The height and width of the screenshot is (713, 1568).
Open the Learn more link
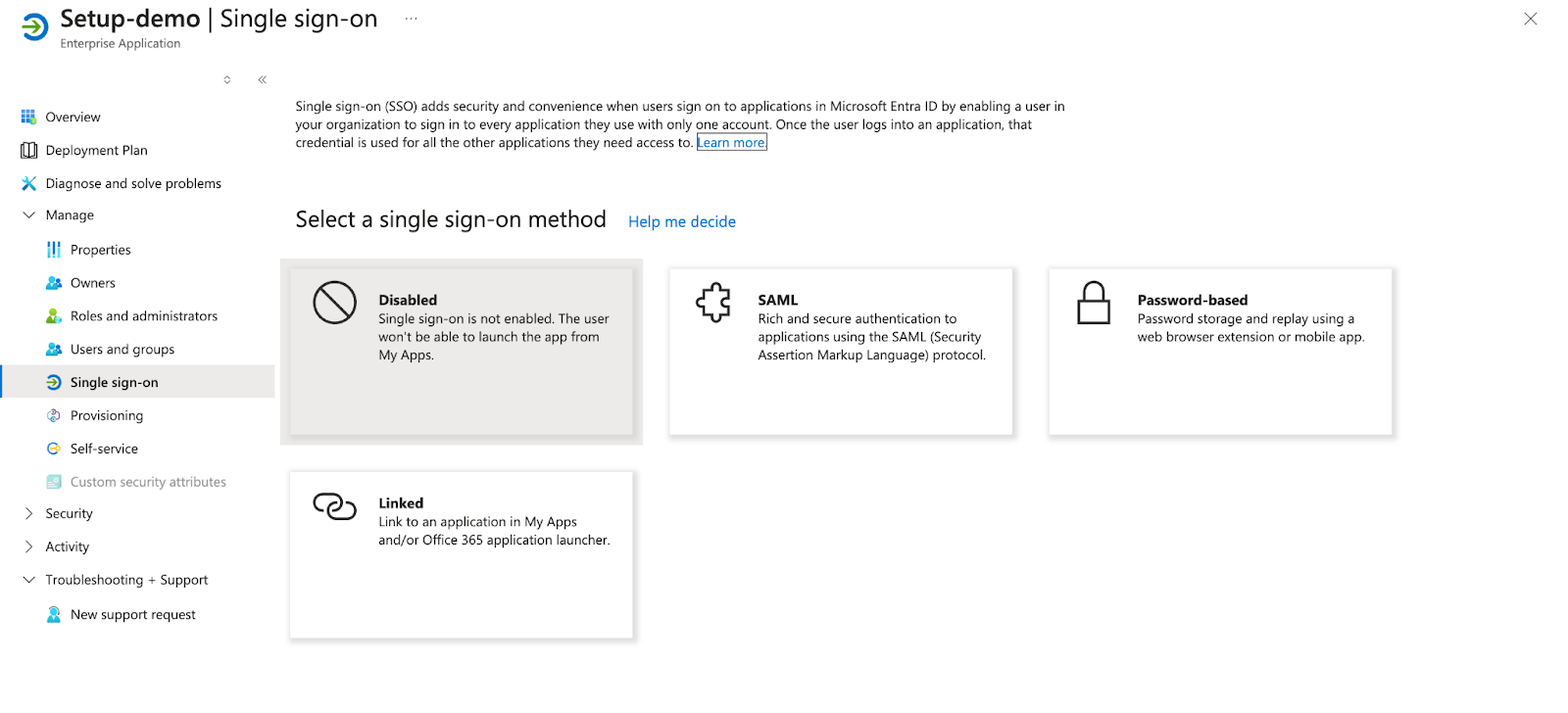(x=730, y=142)
